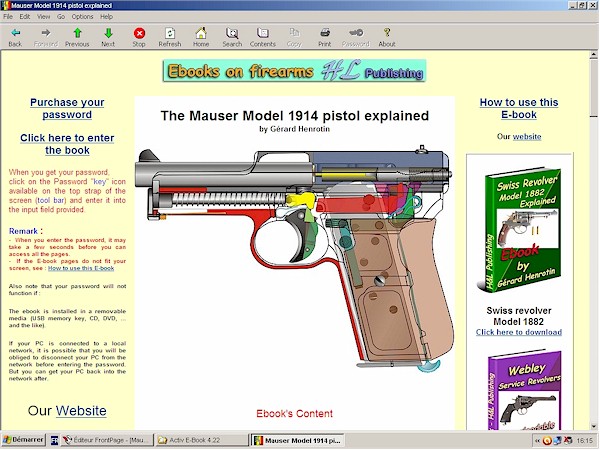600x450 pixels.
Task: Switch to Éditeur FrontPage taskbar window
Action: 106,440
